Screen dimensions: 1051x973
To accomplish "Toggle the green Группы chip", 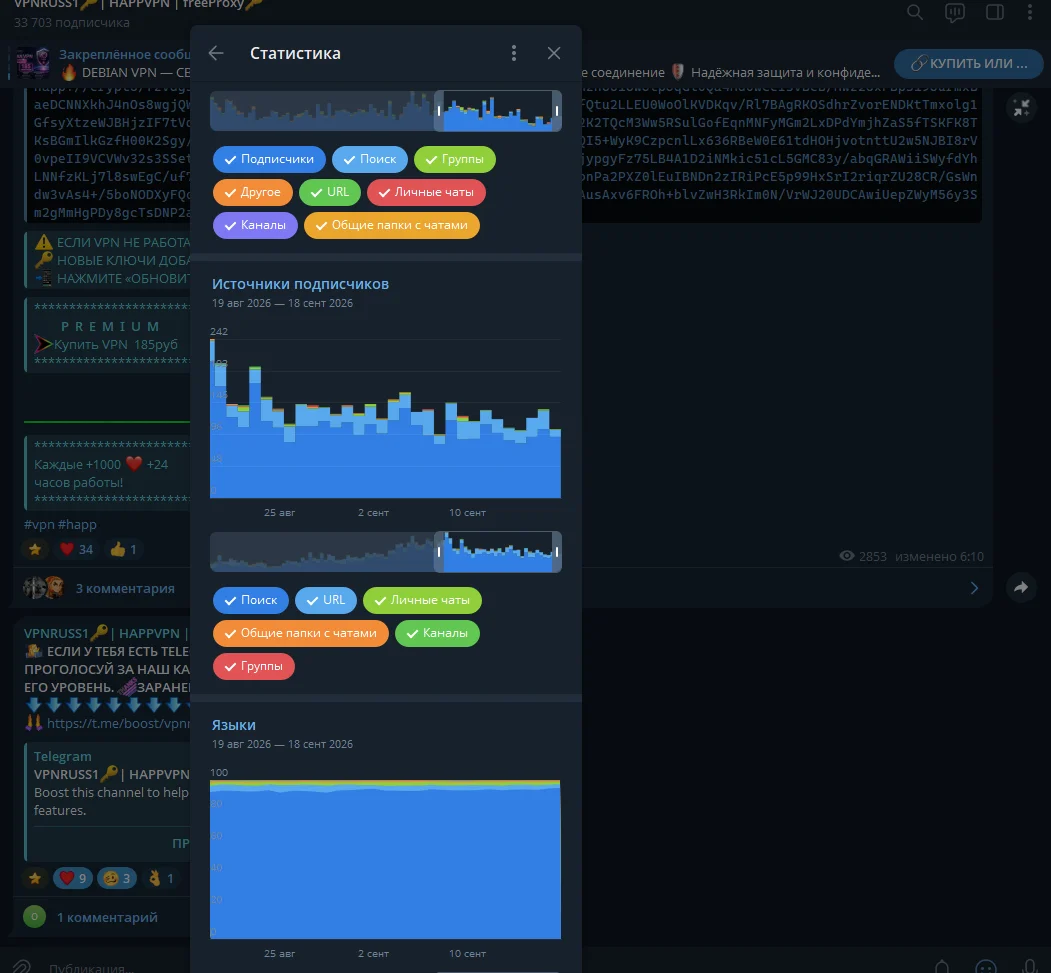I will [x=454, y=159].
